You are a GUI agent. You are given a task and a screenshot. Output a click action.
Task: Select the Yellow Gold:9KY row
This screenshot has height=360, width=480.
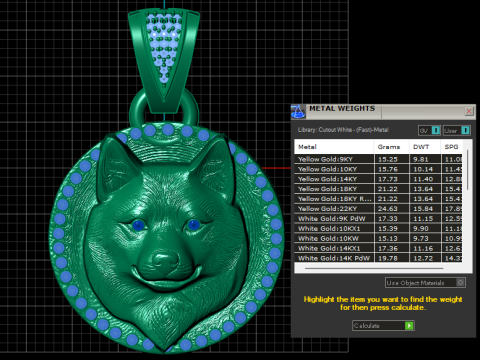pyautogui.click(x=378, y=159)
